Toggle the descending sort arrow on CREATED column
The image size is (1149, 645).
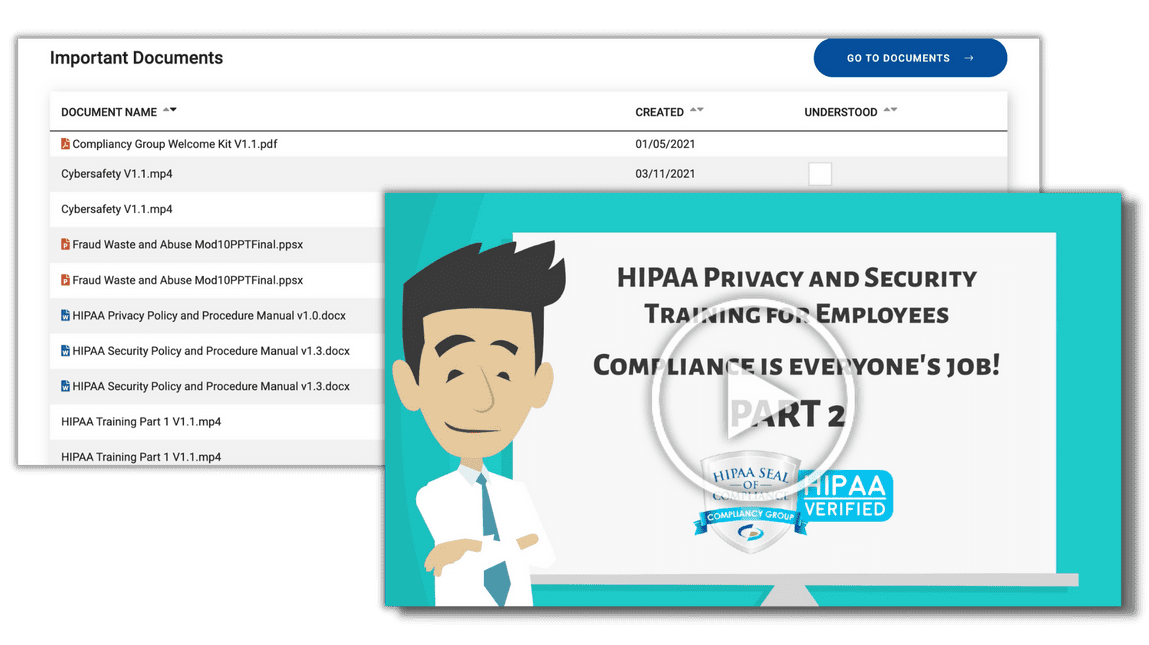pyautogui.click(x=702, y=111)
